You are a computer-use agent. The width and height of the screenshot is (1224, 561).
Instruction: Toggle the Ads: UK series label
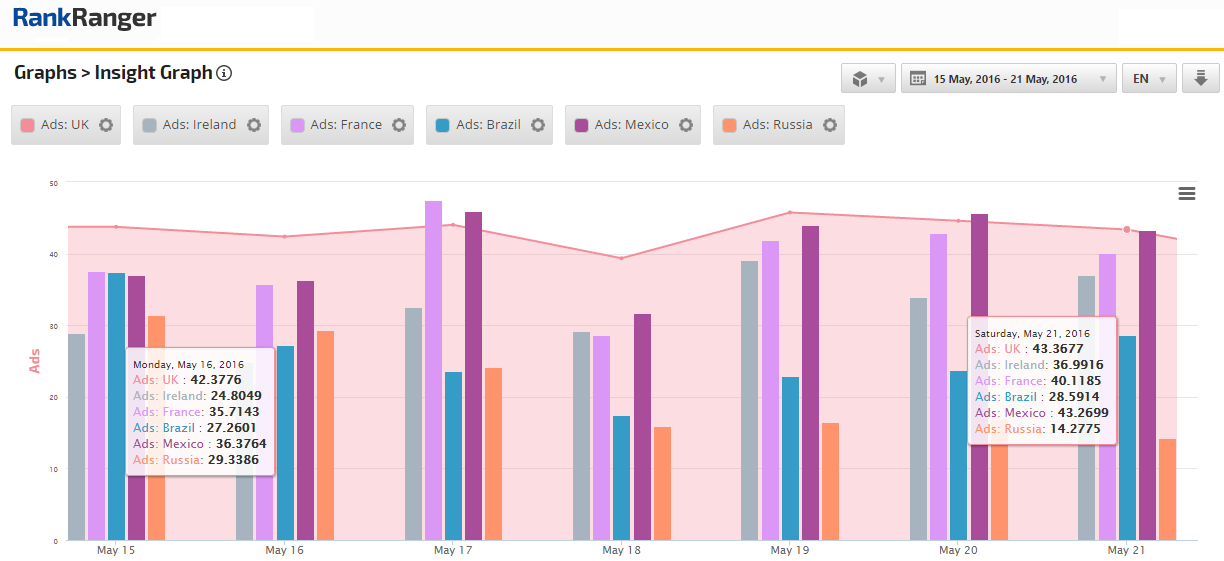click(x=65, y=125)
